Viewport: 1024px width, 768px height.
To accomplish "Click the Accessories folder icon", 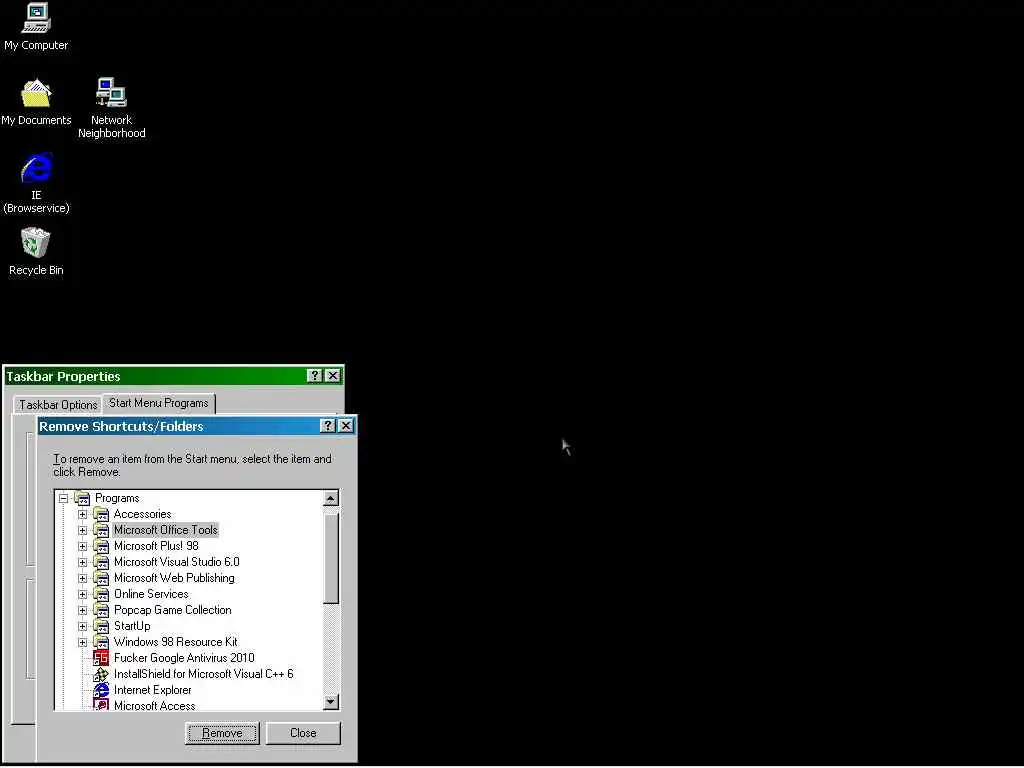I will tap(101, 515).
